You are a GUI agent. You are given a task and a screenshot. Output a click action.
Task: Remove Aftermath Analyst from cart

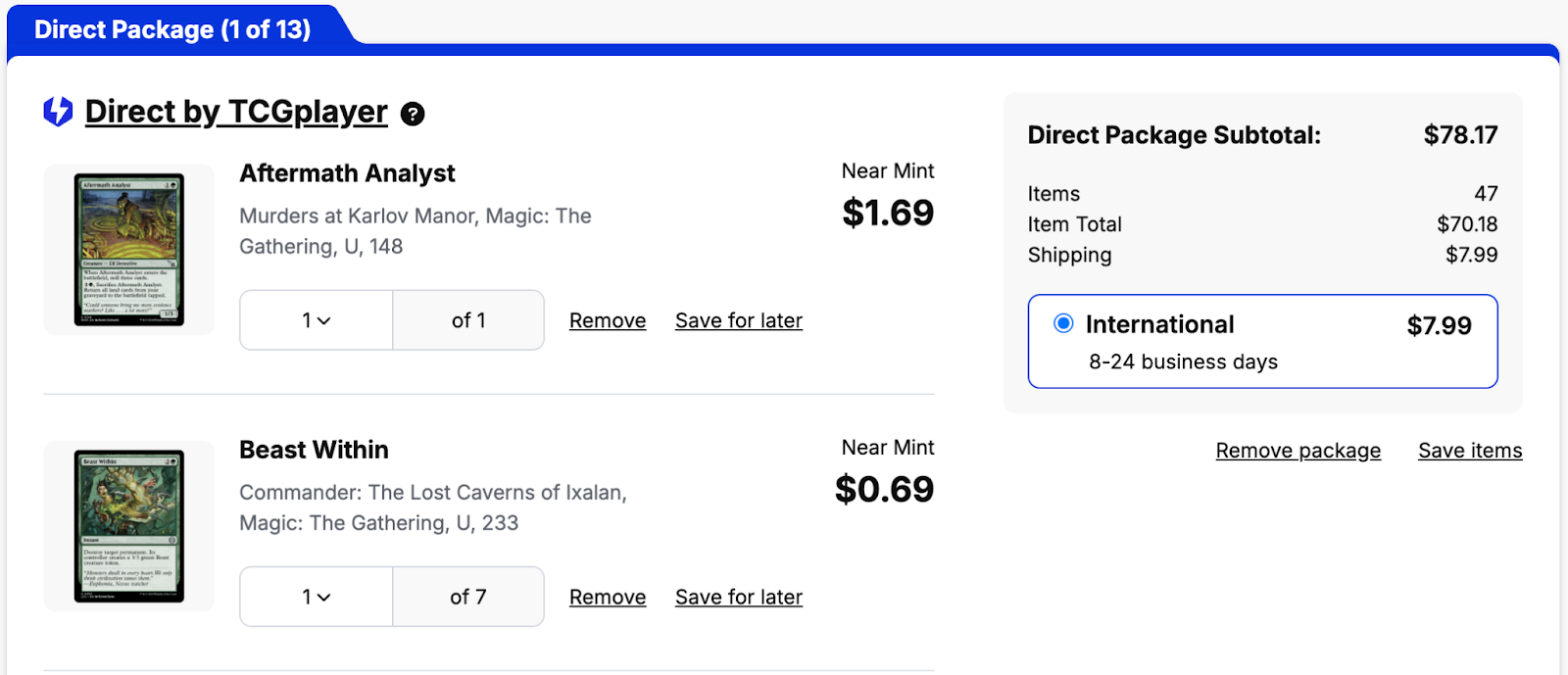coord(608,320)
